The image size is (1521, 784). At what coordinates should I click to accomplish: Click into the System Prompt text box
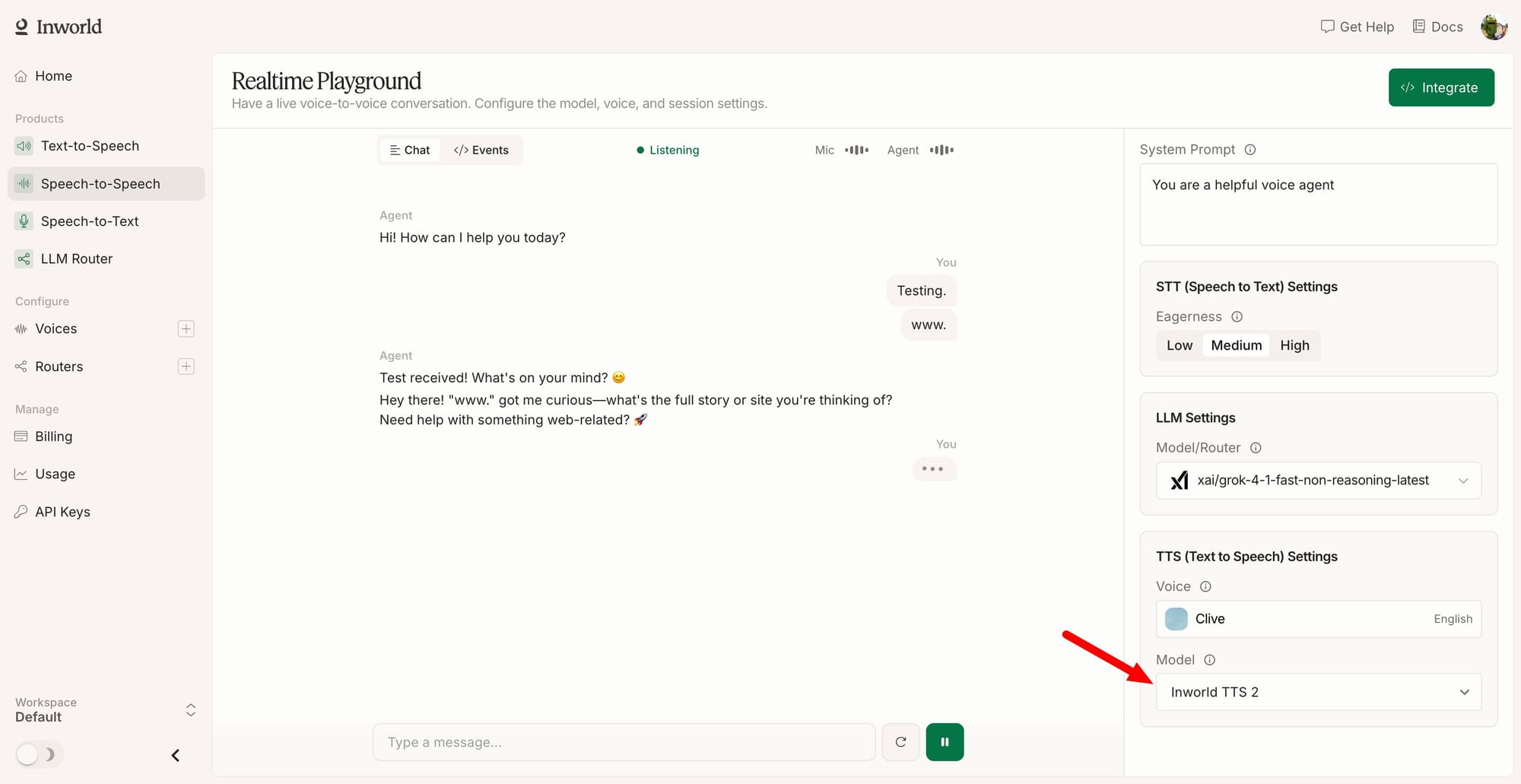(1319, 205)
